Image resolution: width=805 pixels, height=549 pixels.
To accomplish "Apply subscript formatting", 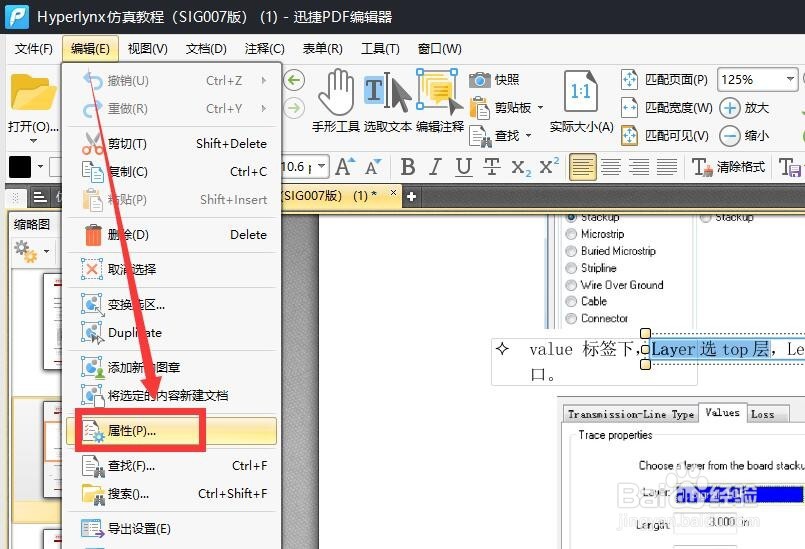I will point(521,167).
